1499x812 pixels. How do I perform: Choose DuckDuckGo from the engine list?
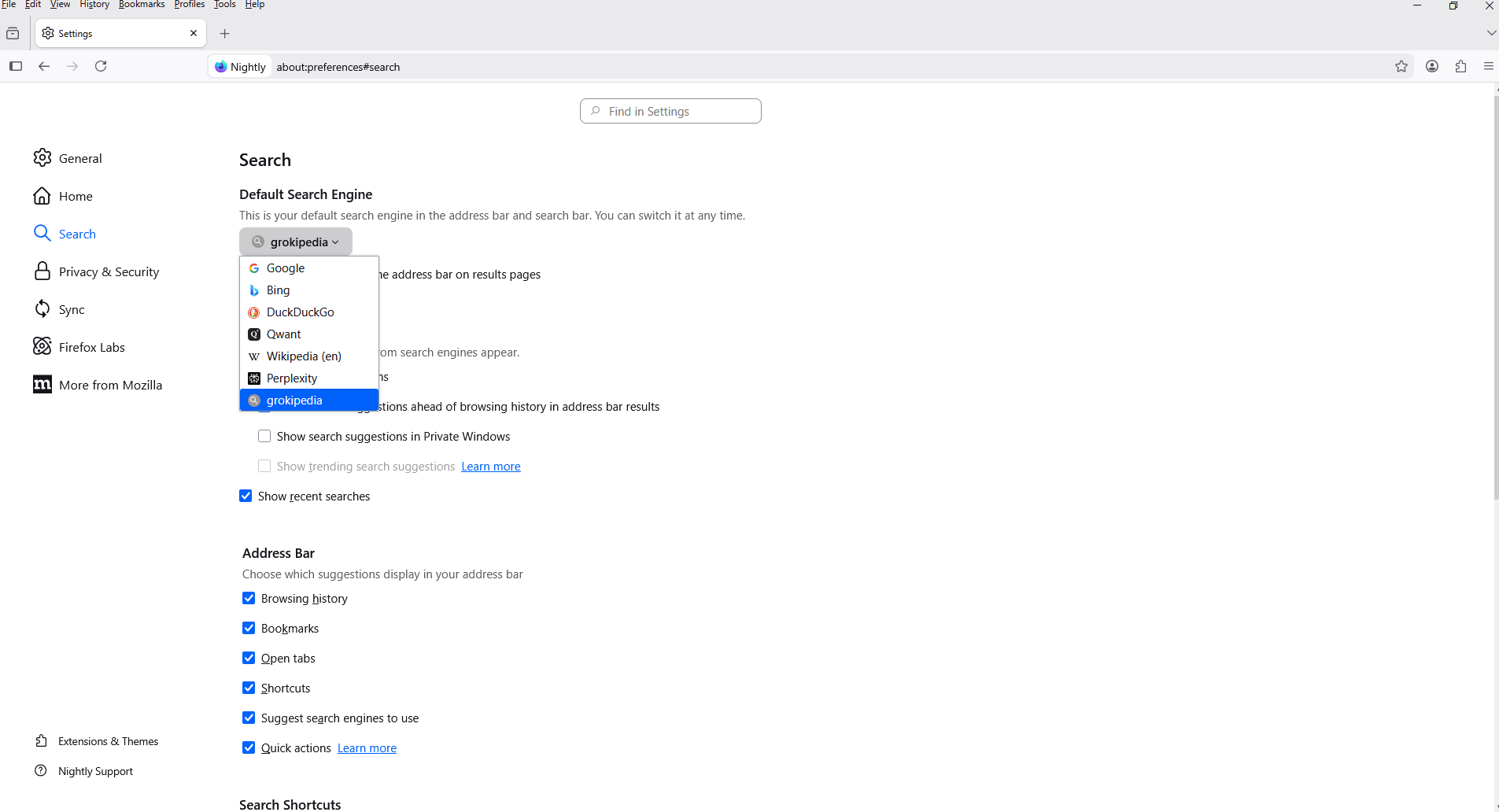309,312
